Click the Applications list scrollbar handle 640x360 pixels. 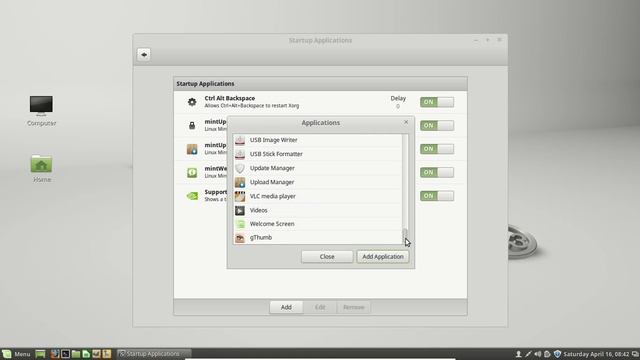[x=405, y=235]
